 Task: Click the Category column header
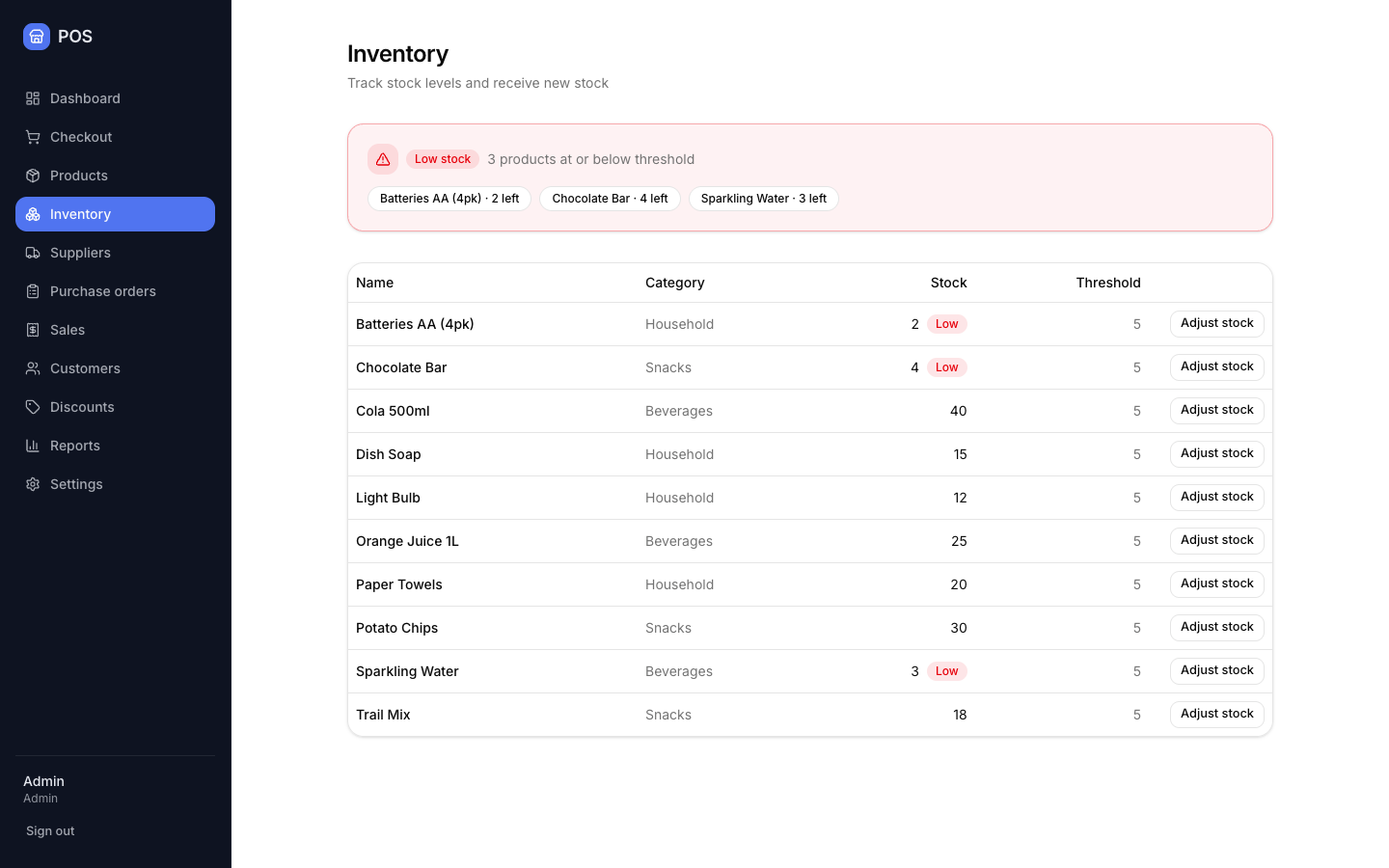[675, 283]
